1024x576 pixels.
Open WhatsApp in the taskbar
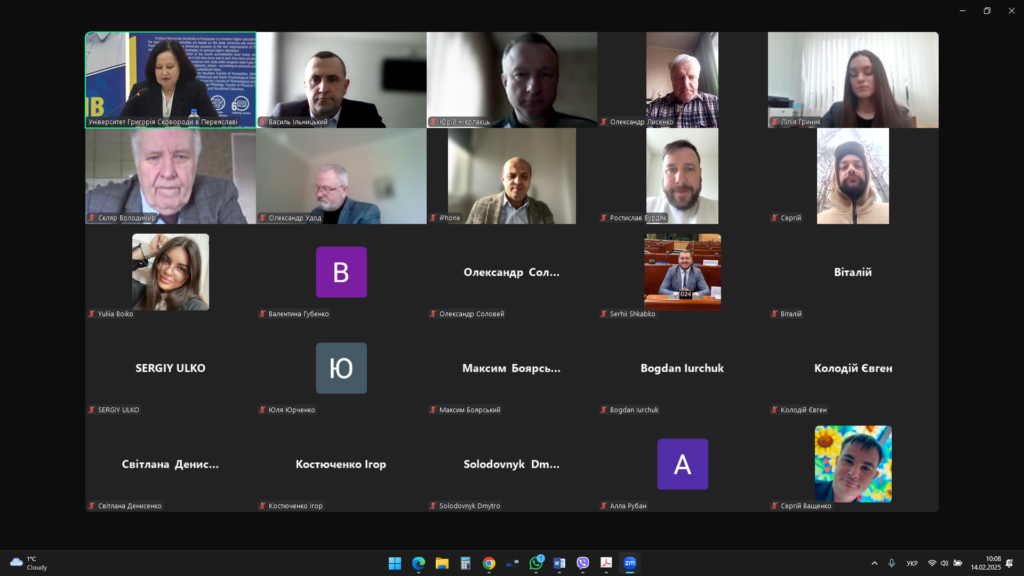(536, 563)
